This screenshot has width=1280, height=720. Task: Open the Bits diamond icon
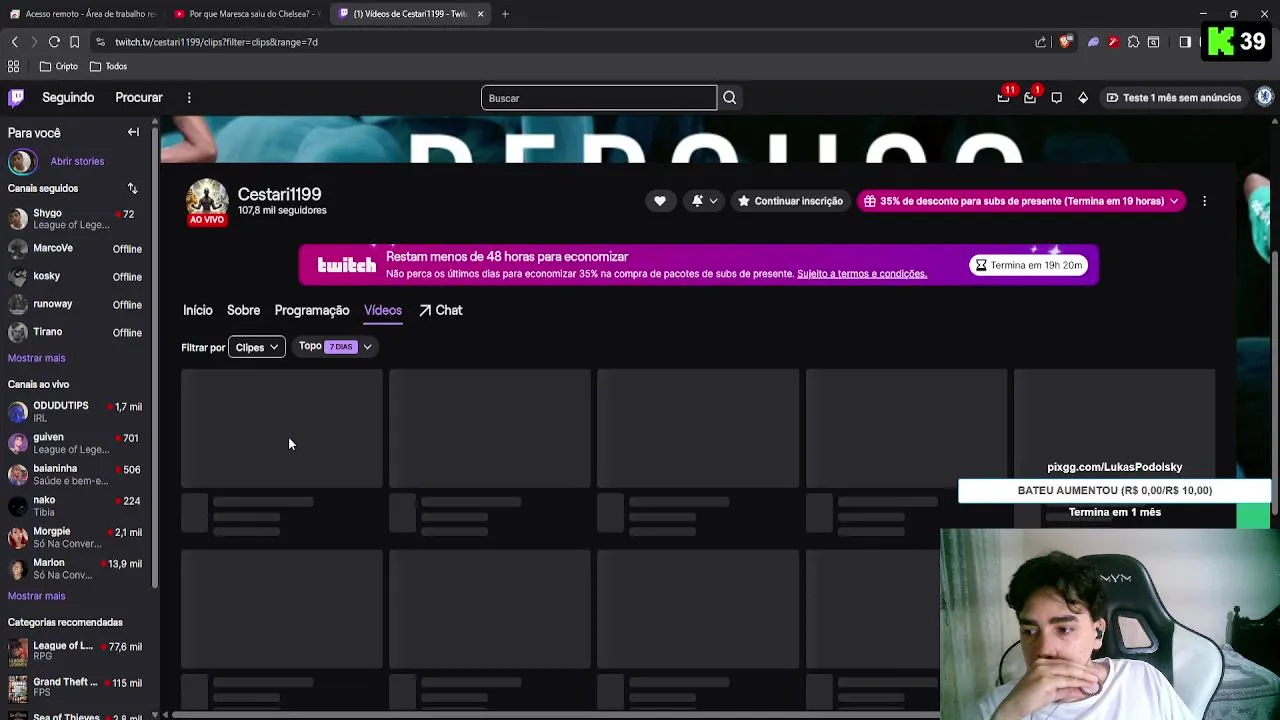(x=1083, y=97)
